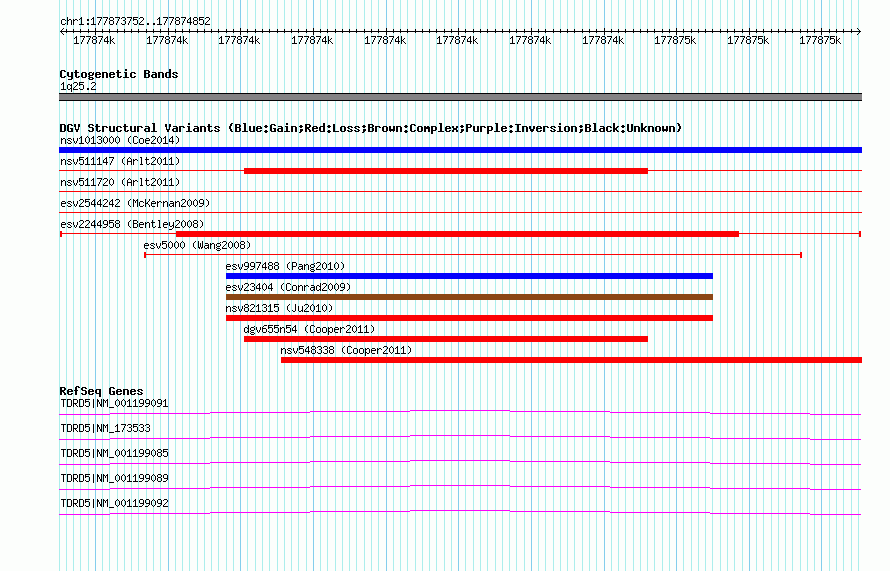The image size is (890, 571).
Task: Click the esv2244958 (Bentley2008) label
Action: [x=132, y=224]
